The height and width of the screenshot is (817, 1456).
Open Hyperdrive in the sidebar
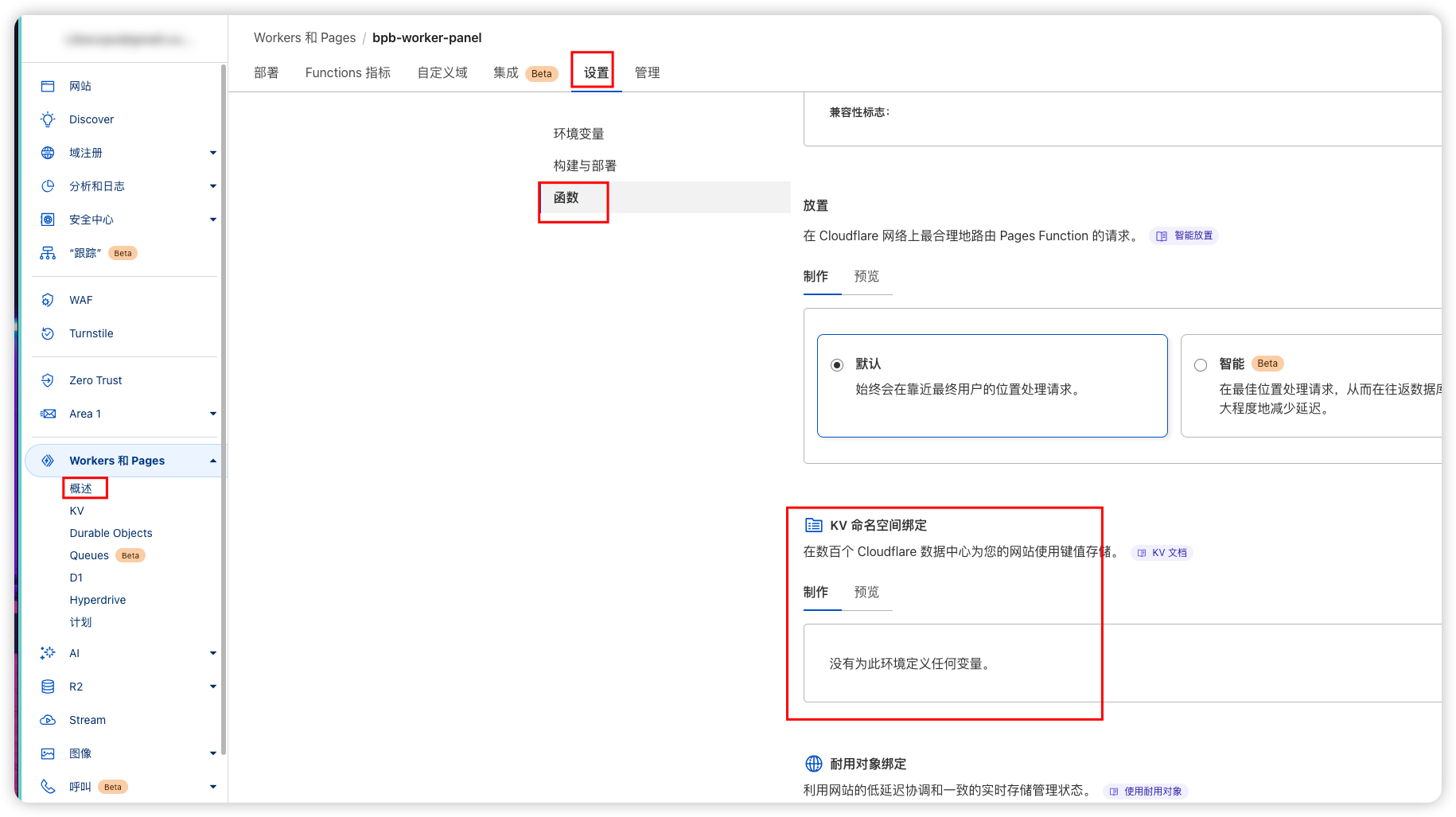point(98,600)
